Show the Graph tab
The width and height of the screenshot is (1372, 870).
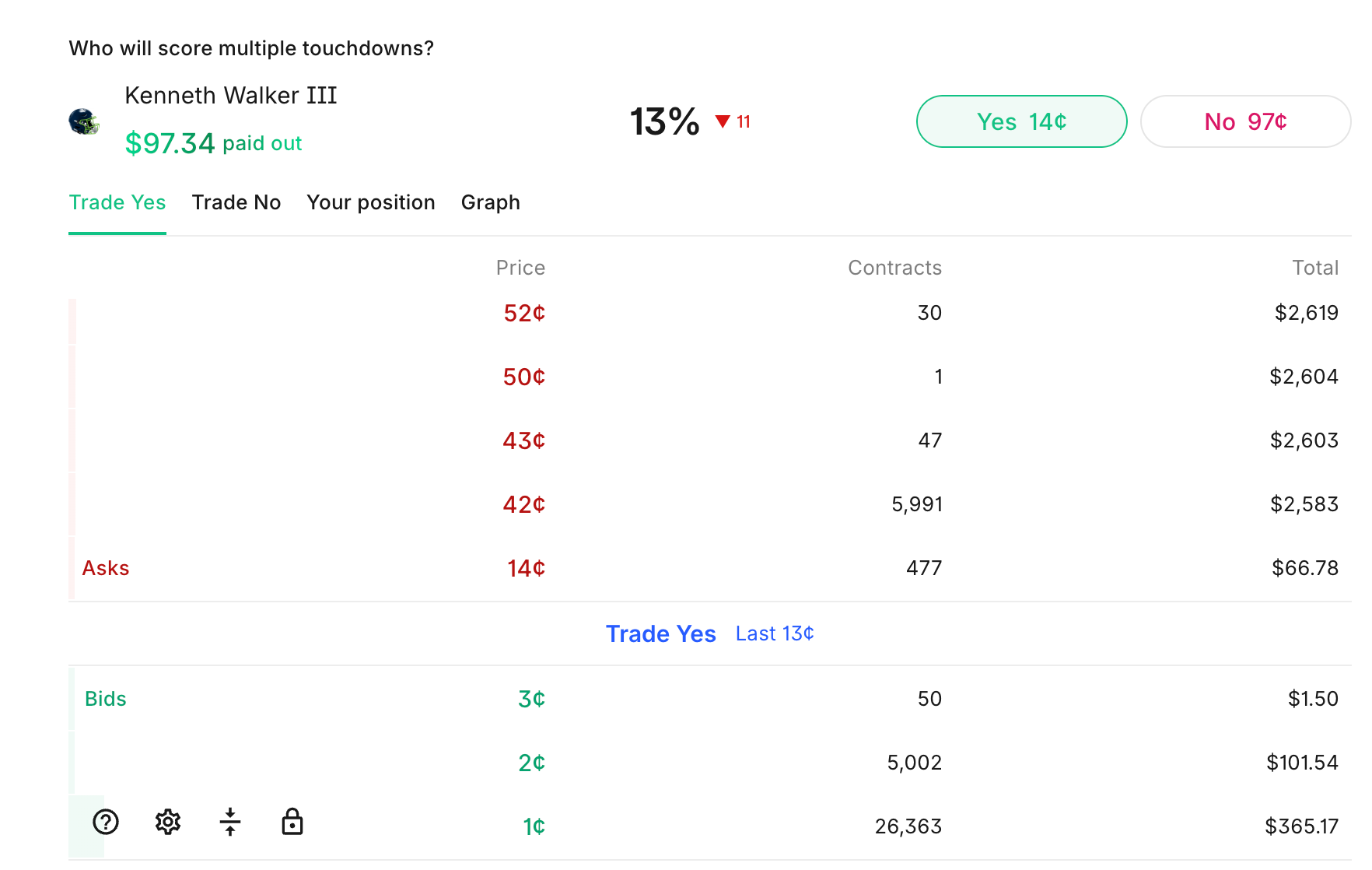tap(490, 202)
